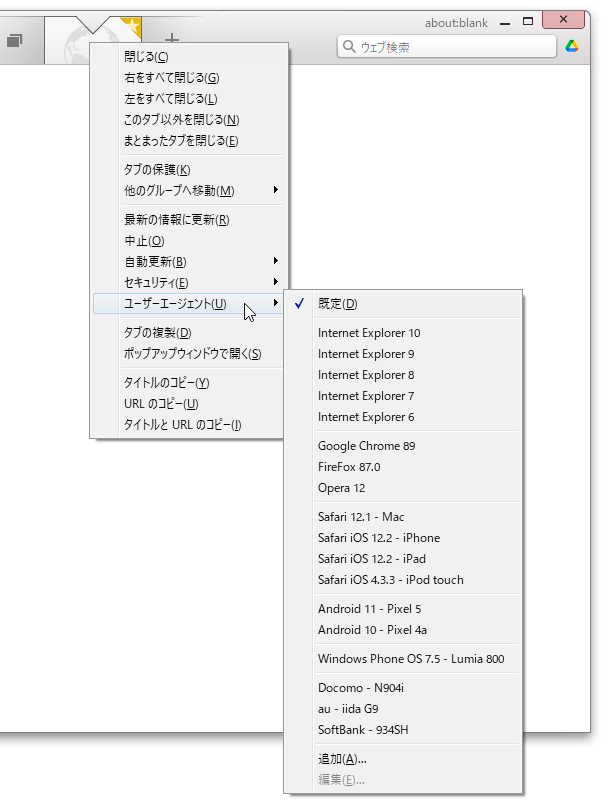Select 既定(D) checked user agent option
This screenshot has height=806, width=604.
402,304
